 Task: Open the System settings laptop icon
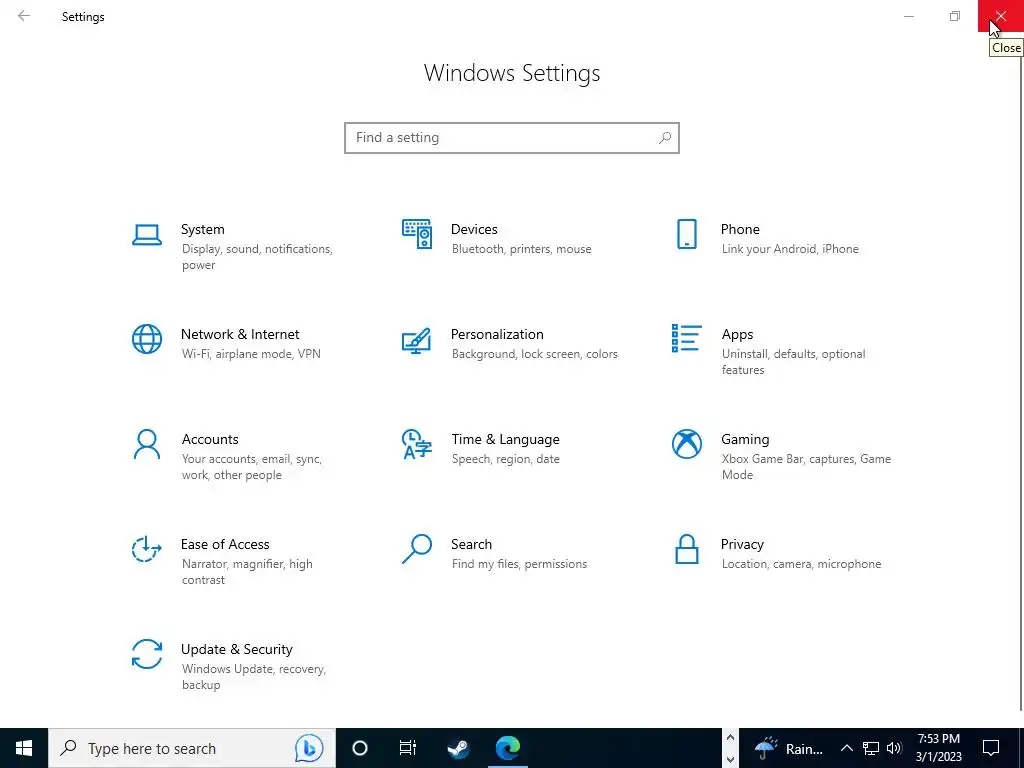pyautogui.click(x=147, y=234)
